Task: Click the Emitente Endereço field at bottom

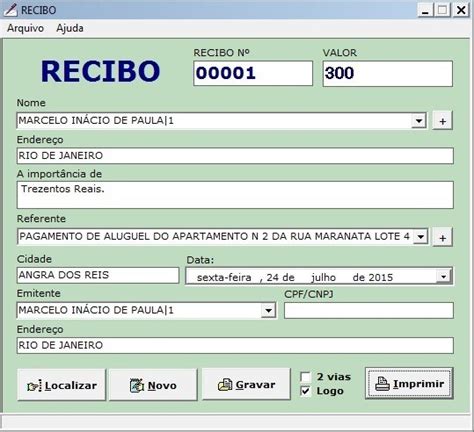Action: pyautogui.click(x=235, y=345)
